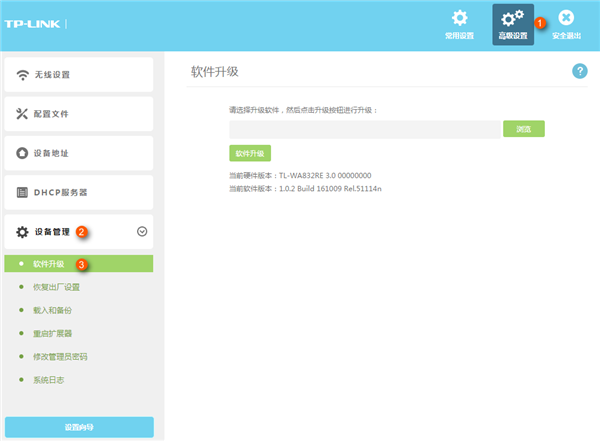Click the 设备地址 home icon
Viewport: 600px width, 441px height.
tap(22, 153)
